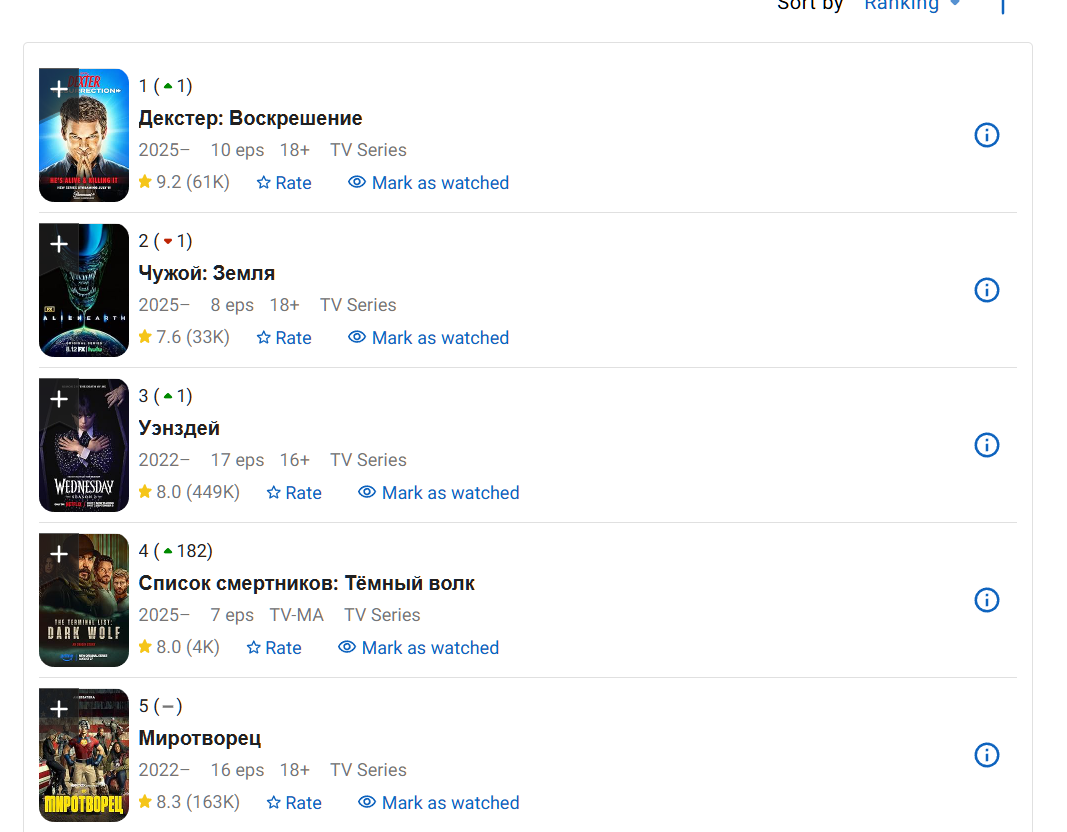Open the Миротворец title link
This screenshot has height=832, width=1067.
click(x=199, y=738)
